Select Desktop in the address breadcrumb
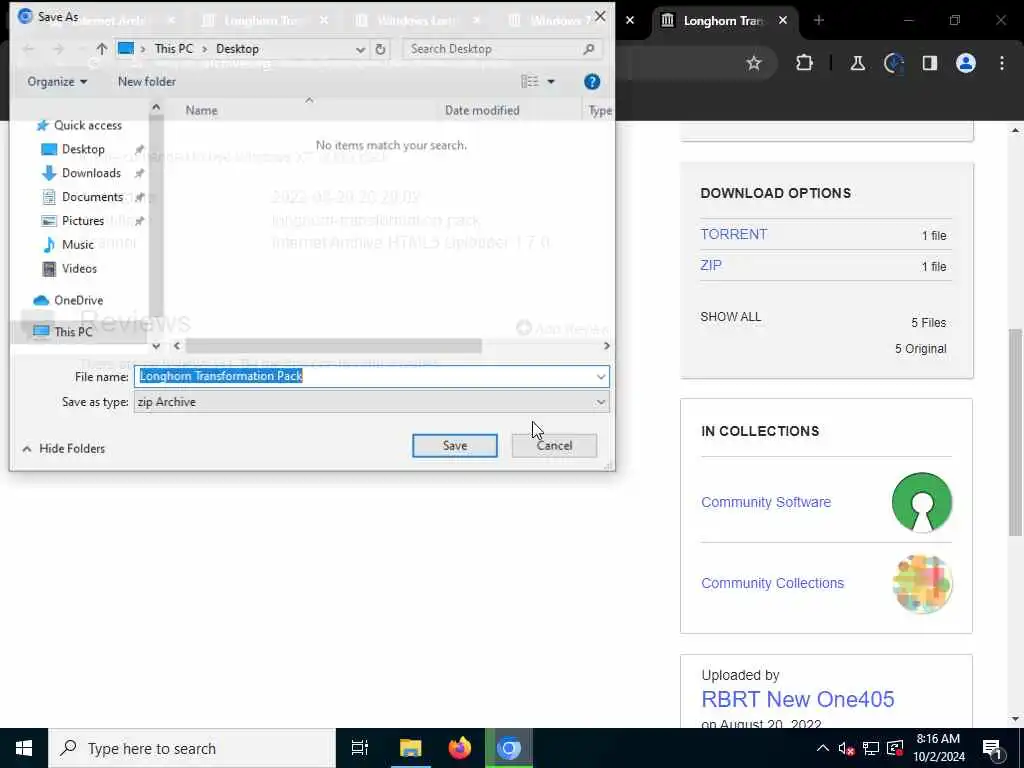The width and height of the screenshot is (1024, 768). point(237,49)
